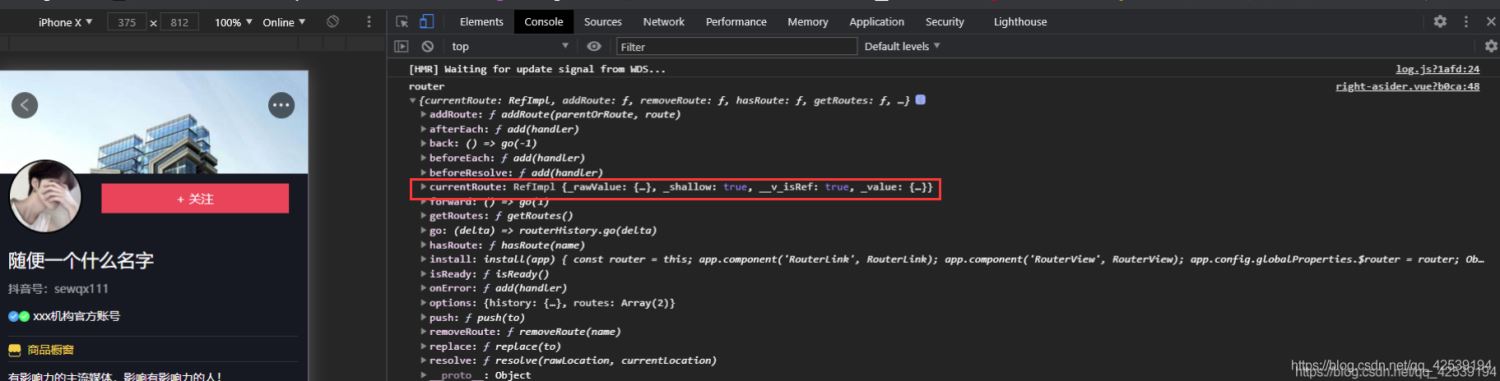Focus the console Filter input

tap(736, 46)
